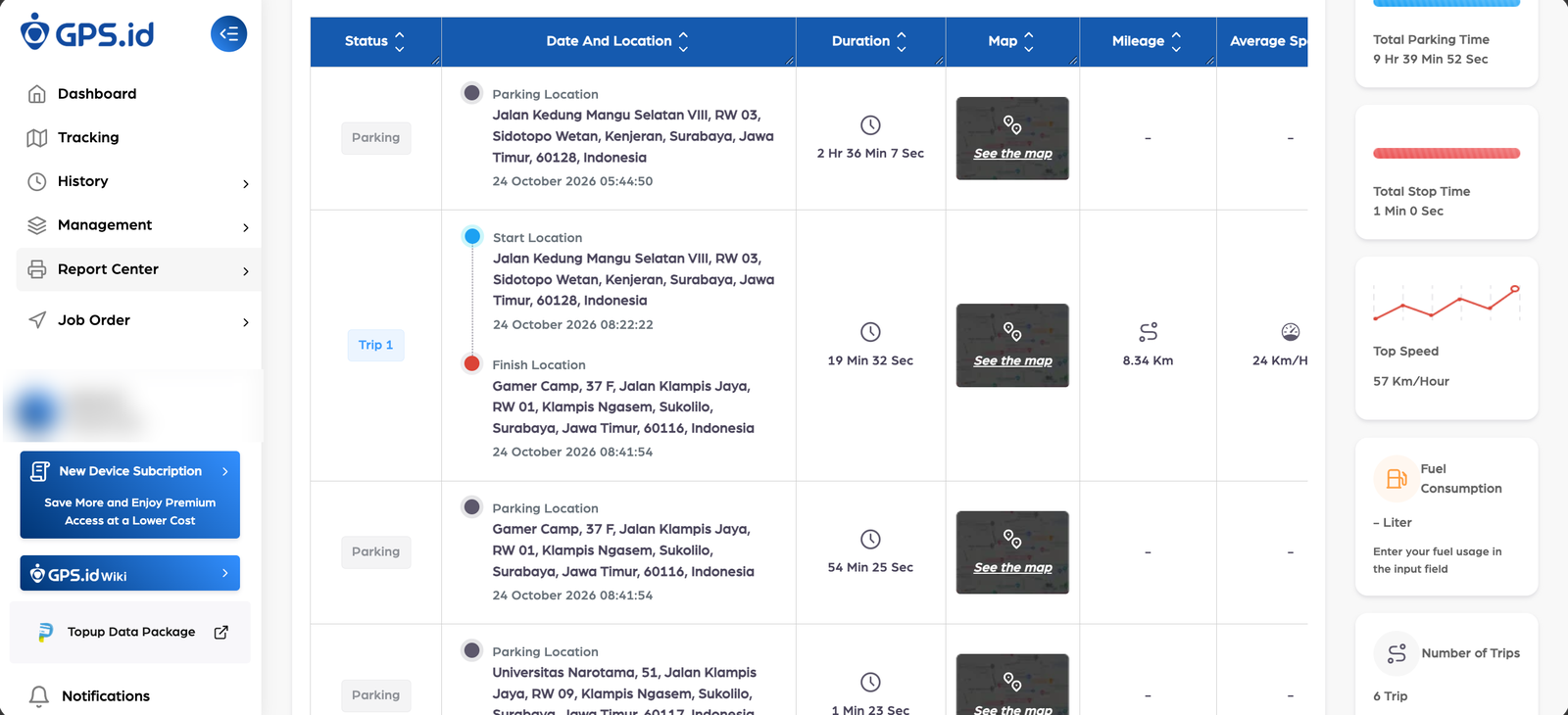Expand the History submenu chevron
1568x715 pixels.
pos(246,184)
